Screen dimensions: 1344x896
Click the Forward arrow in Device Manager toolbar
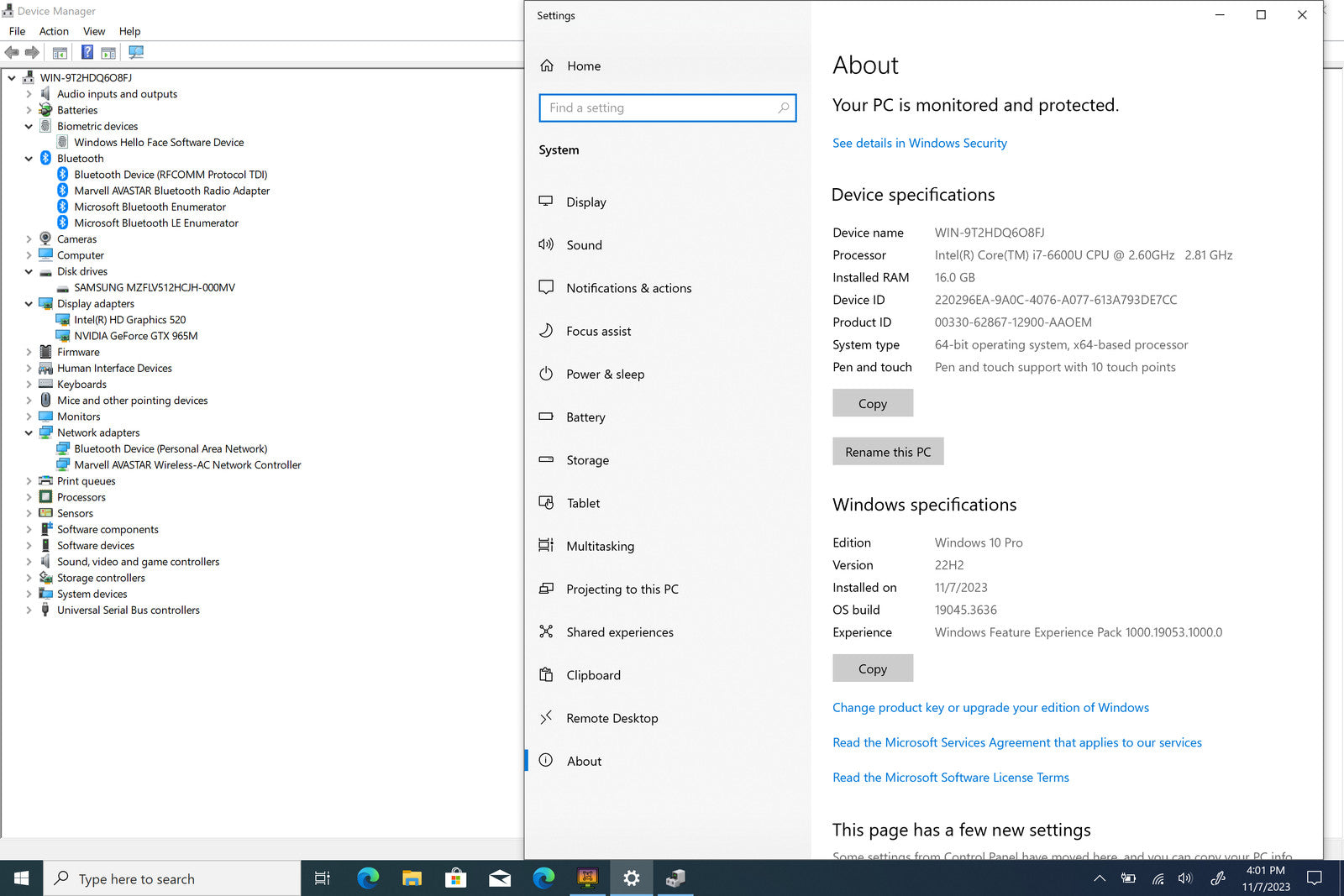click(32, 52)
